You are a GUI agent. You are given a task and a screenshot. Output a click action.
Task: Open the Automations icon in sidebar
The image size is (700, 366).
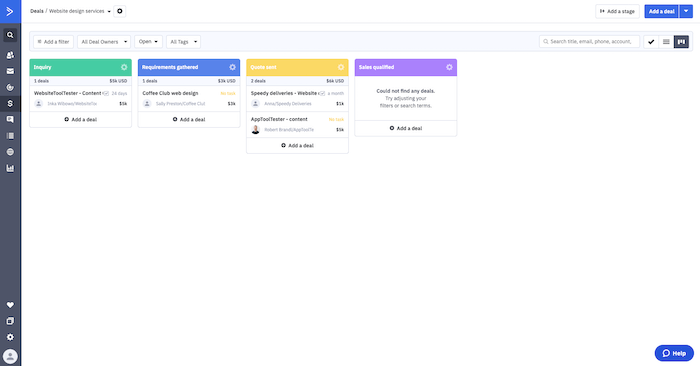(x=10, y=87)
